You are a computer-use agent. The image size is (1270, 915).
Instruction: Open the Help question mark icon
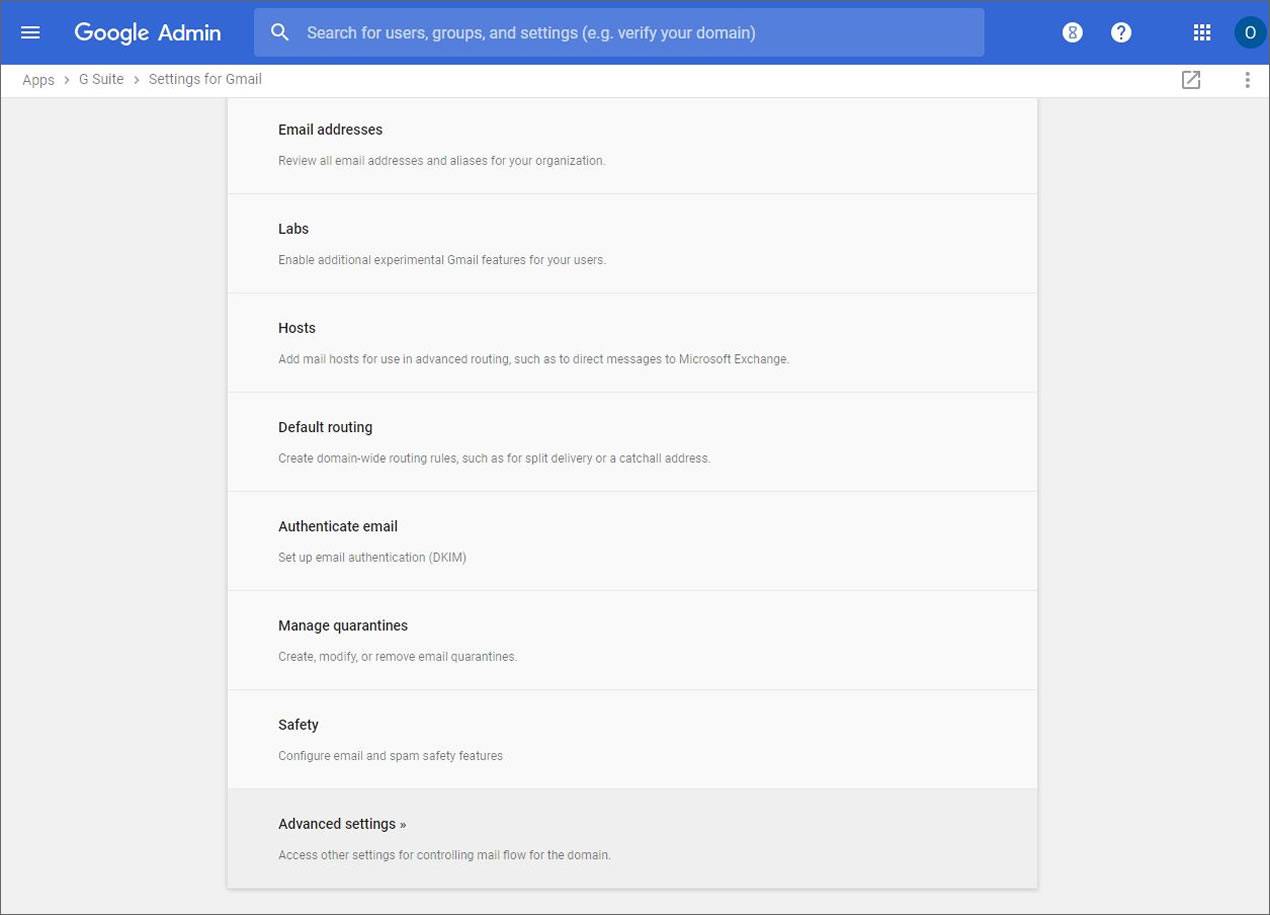point(1121,33)
